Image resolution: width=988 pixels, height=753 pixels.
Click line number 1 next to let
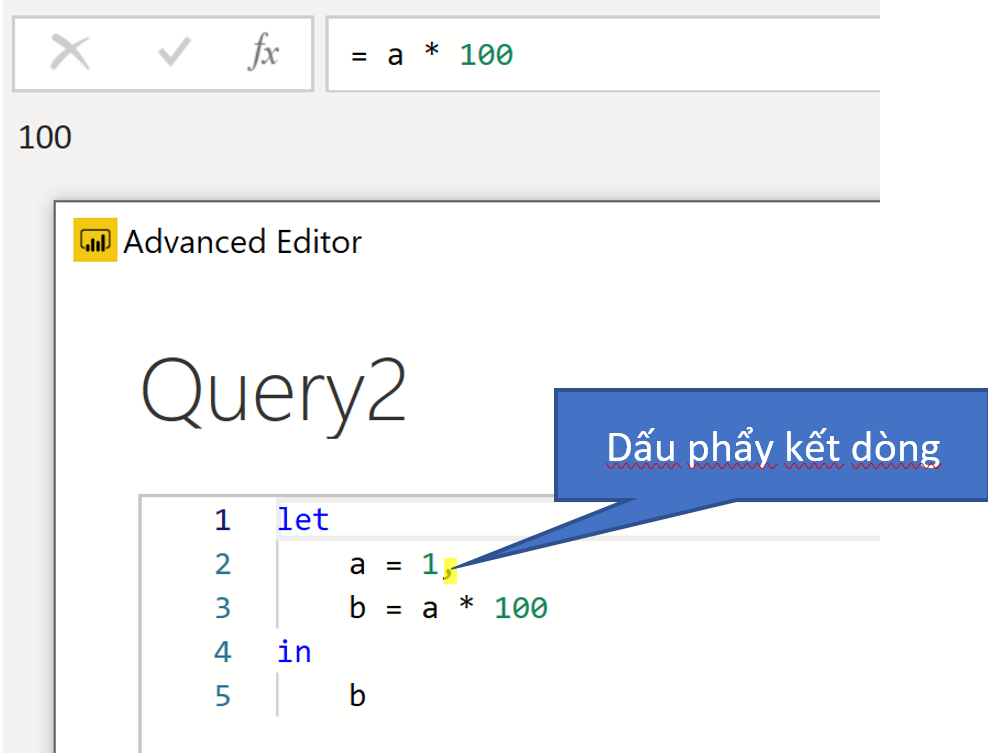[222, 519]
